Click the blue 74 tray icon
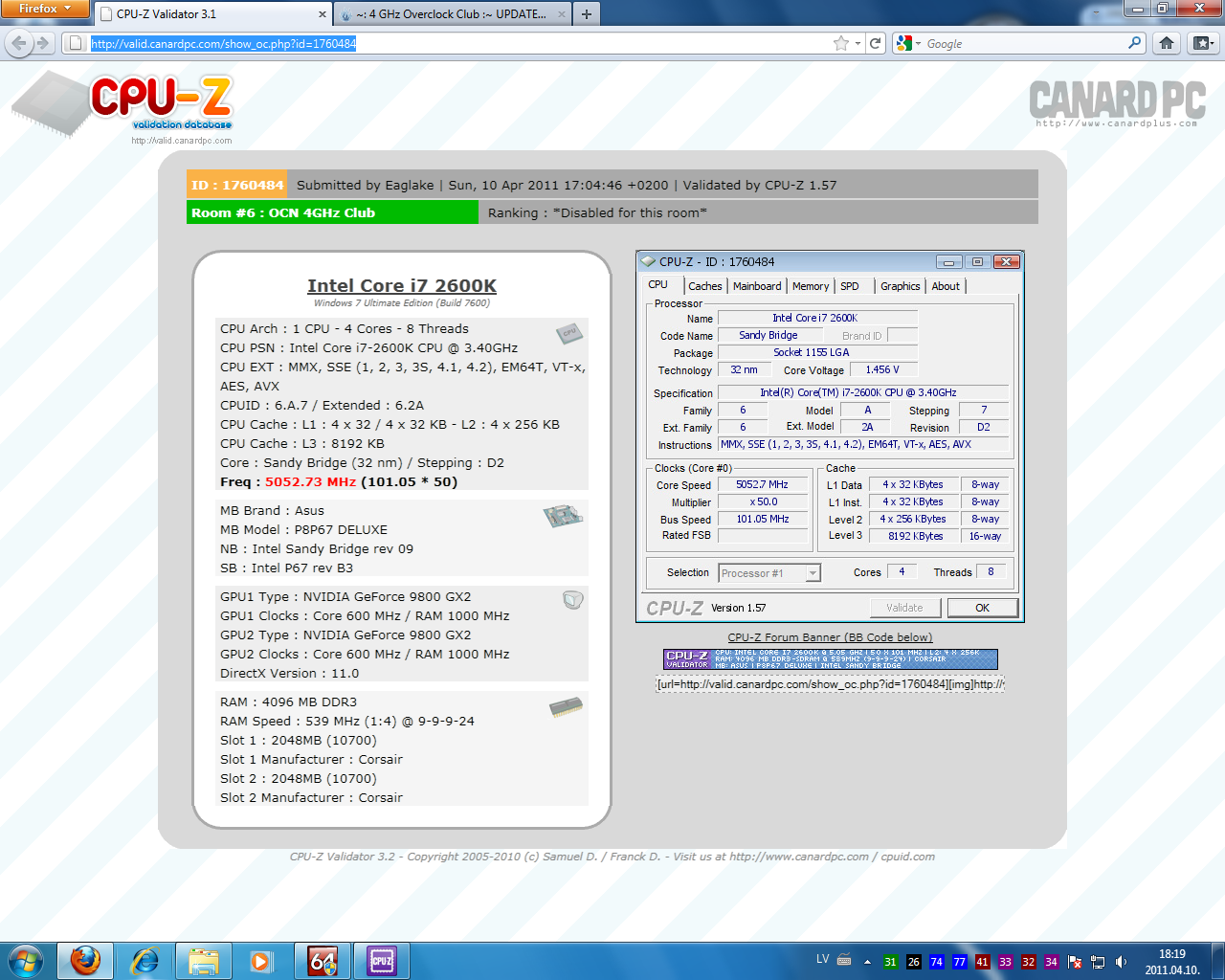This screenshot has width=1225, height=980. click(937, 962)
